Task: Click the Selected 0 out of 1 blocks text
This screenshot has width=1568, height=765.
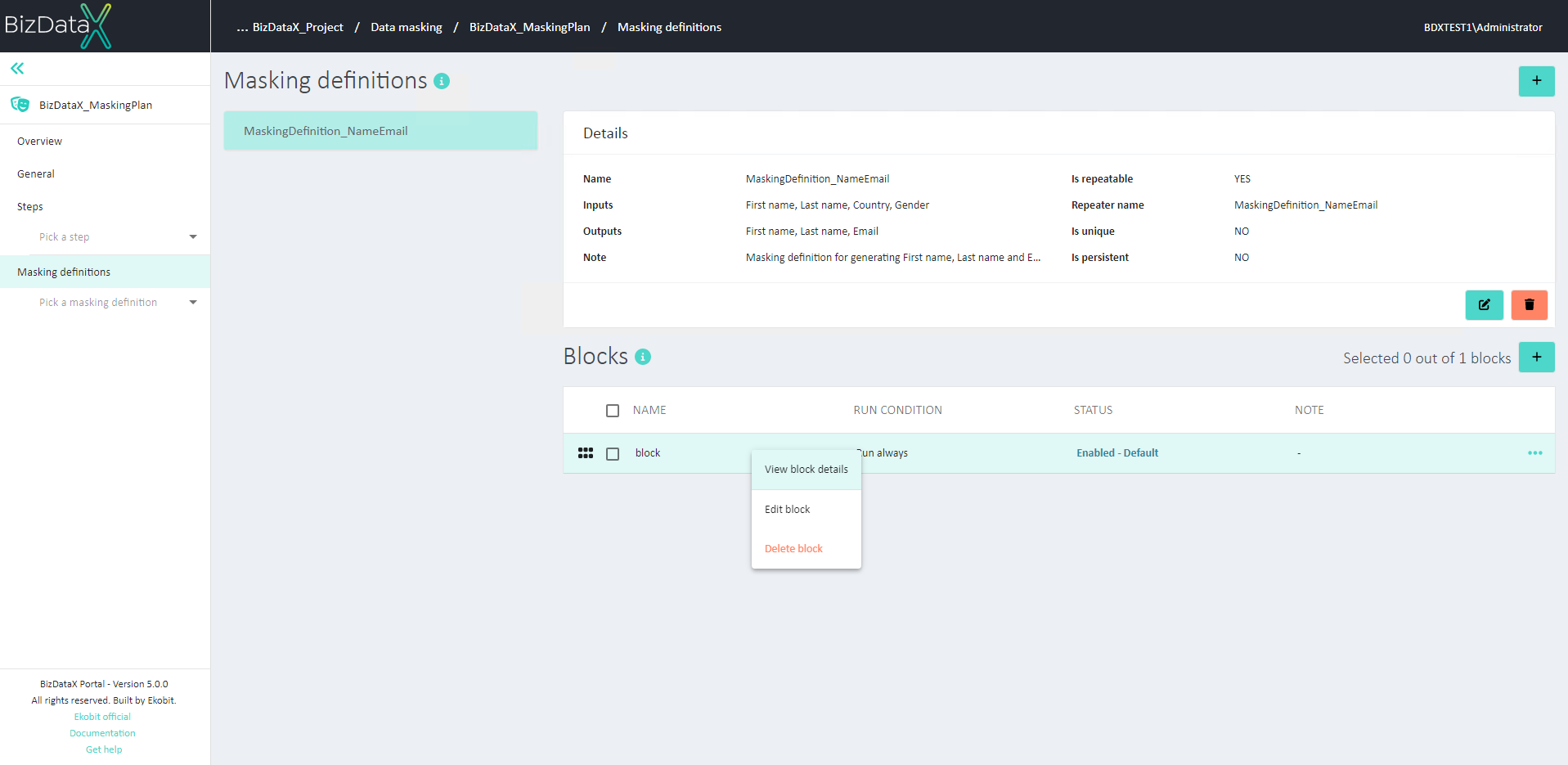Action: pyautogui.click(x=1426, y=358)
